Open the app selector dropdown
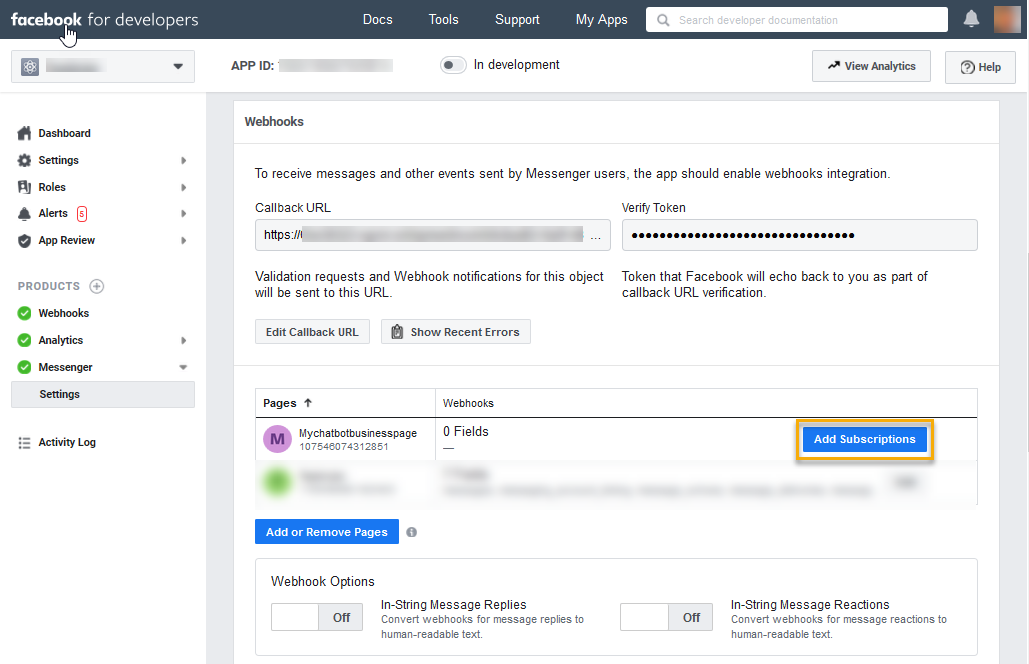1029x664 pixels. [103, 66]
